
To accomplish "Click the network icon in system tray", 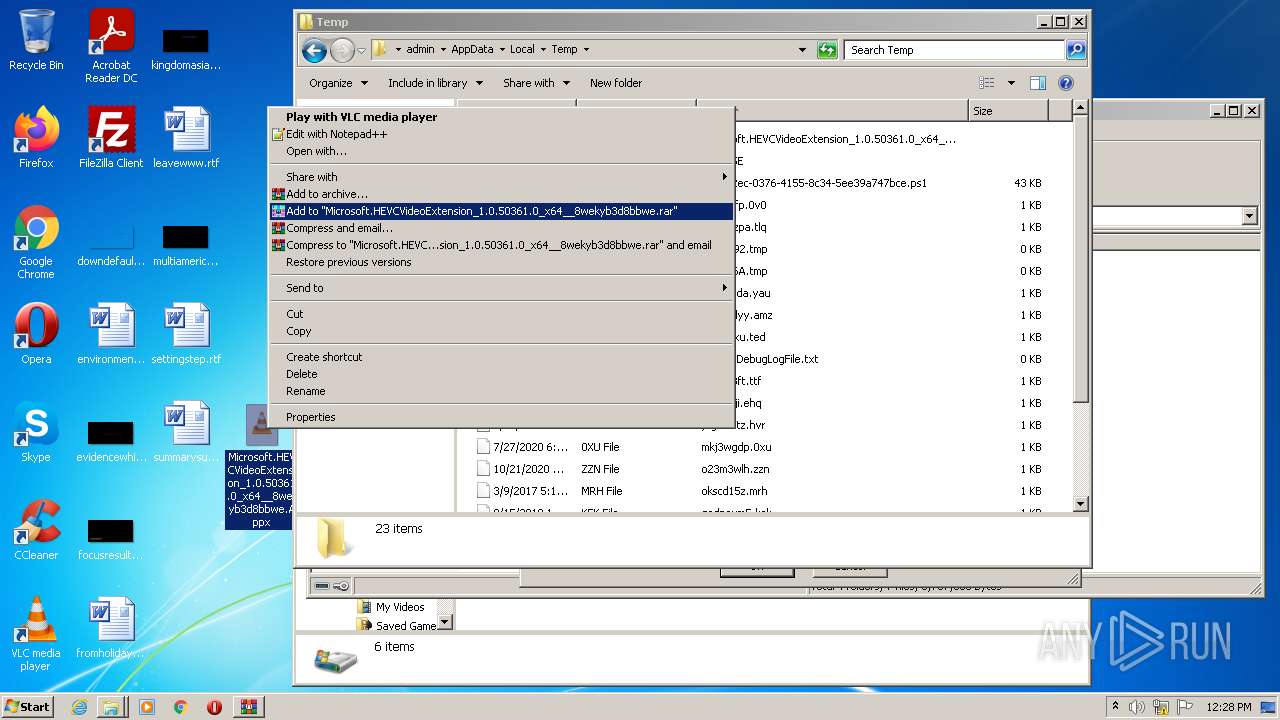I will (x=1159, y=707).
